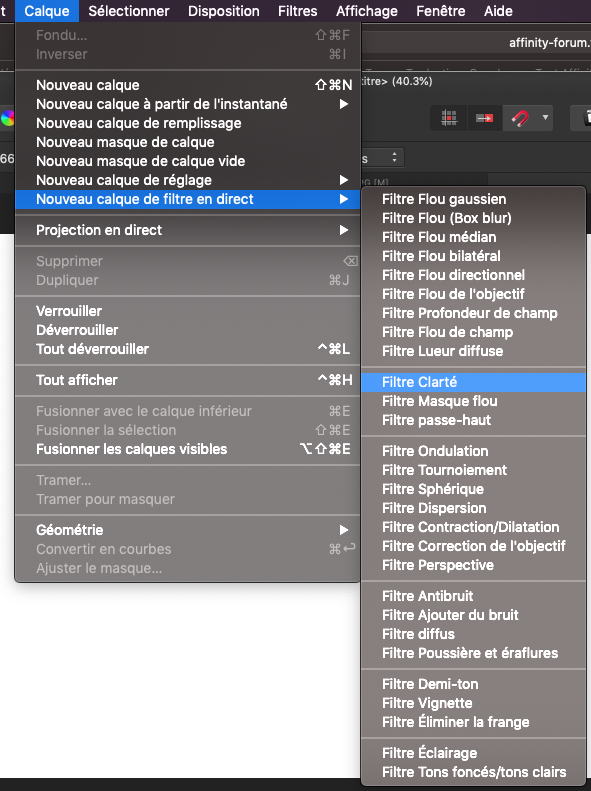Choose Nouveau masque de calque vide
The width and height of the screenshot is (591, 791).
[x=188, y=161]
